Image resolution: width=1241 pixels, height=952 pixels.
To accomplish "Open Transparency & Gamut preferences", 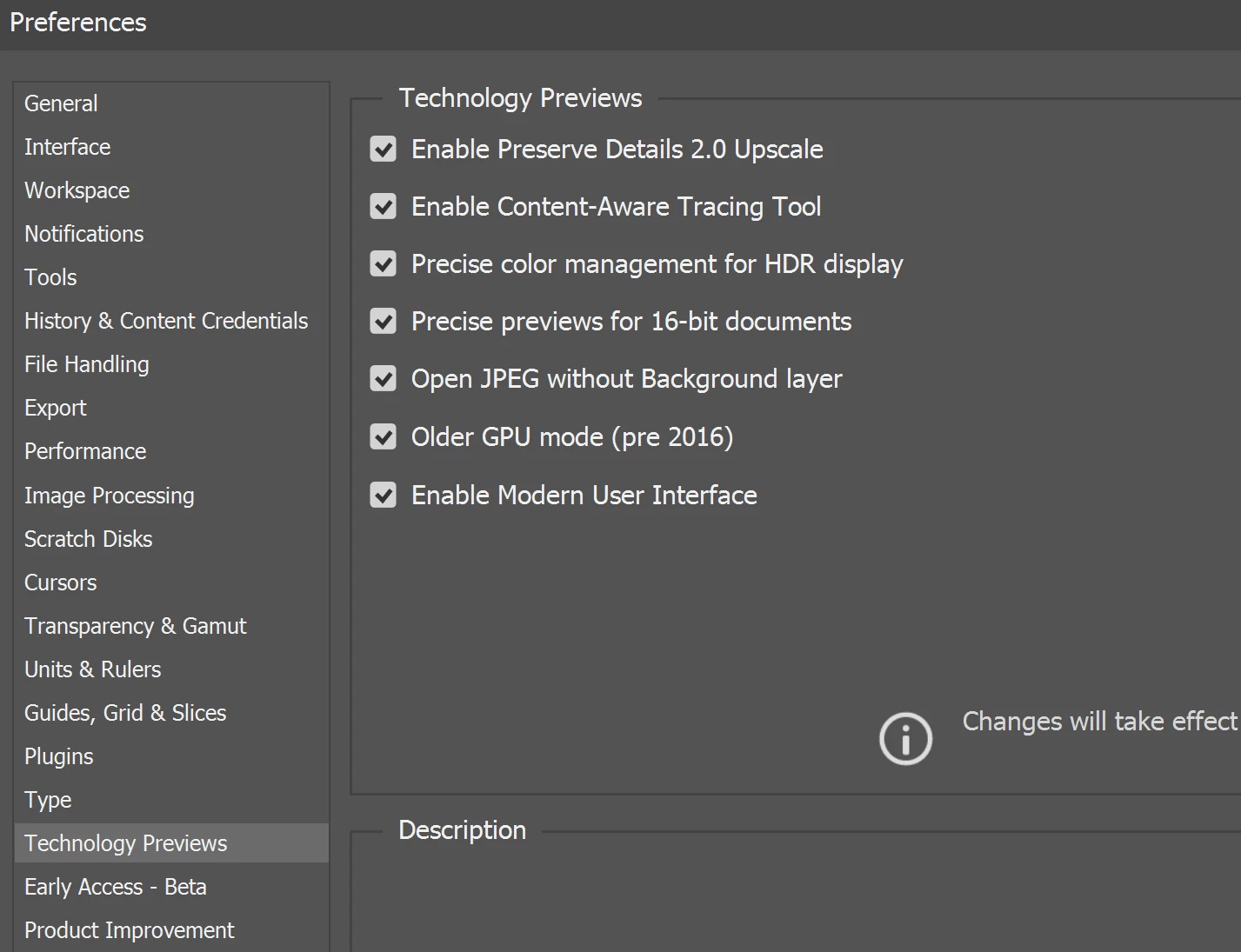I will click(136, 626).
